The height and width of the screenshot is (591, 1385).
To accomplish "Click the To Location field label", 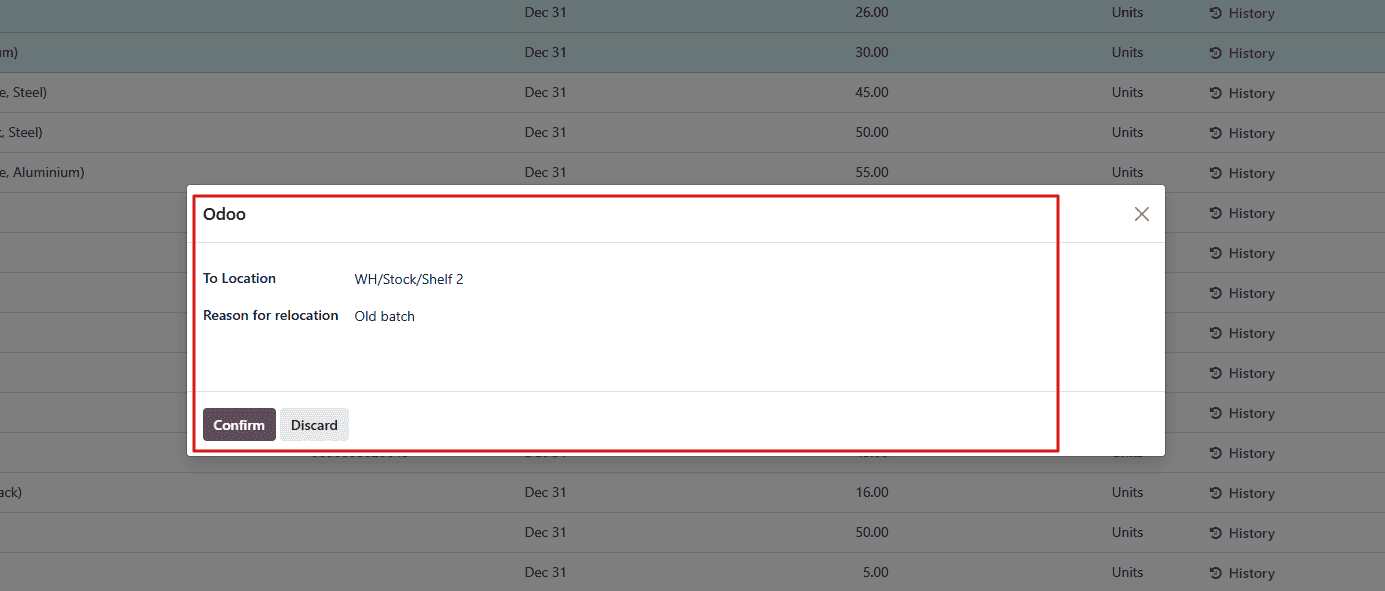I will [x=239, y=278].
